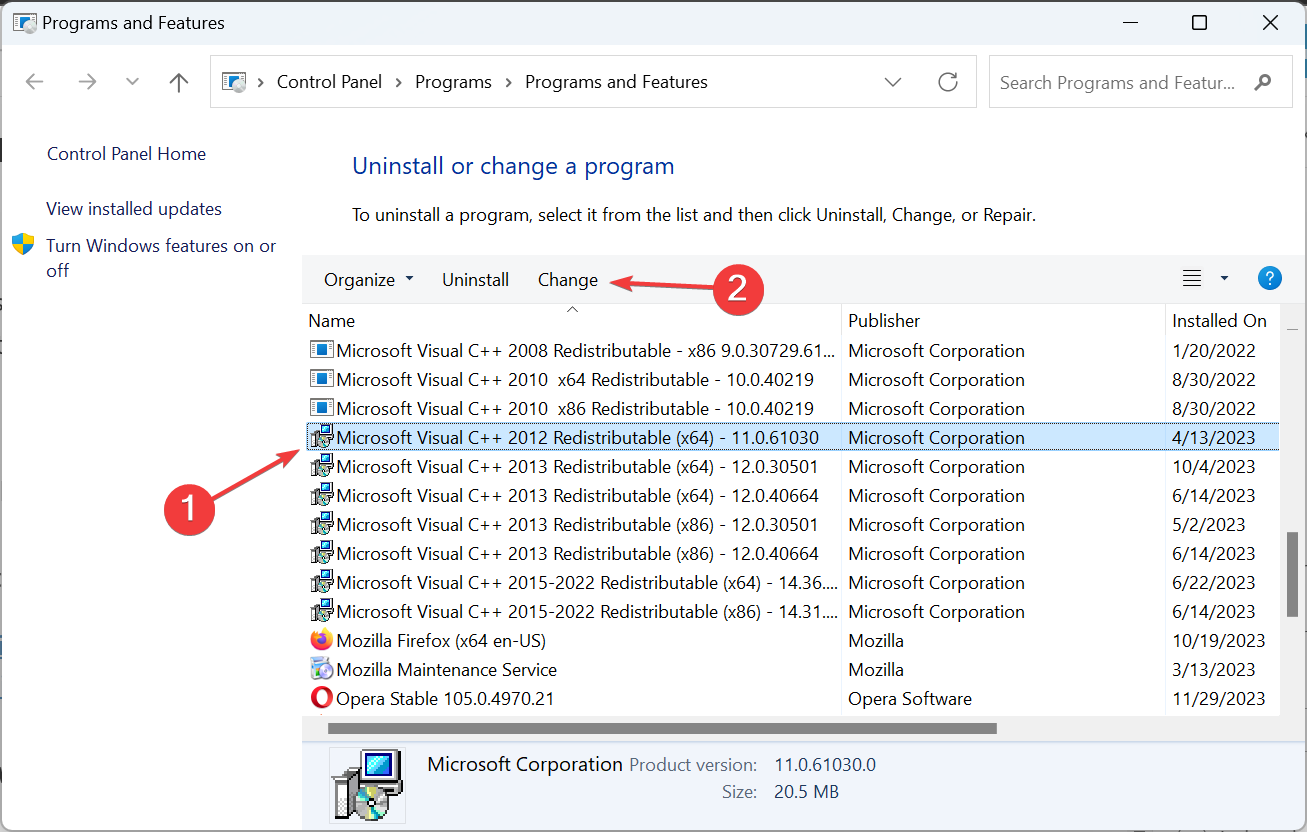Click icon of Visual C++ 2010 x64 entry

tap(321, 380)
